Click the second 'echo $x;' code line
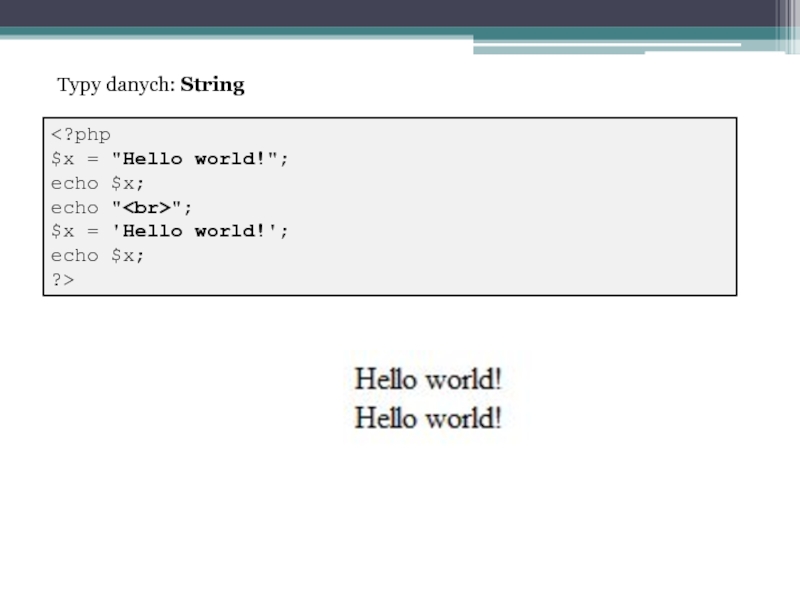 [x=97, y=256]
